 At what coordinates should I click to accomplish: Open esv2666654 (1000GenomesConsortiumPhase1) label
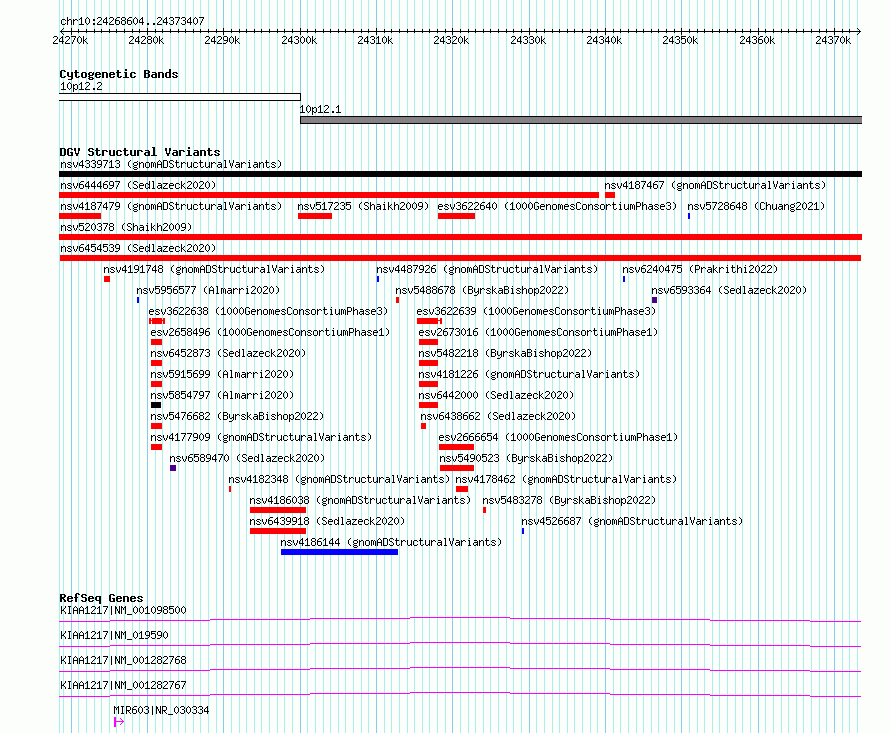click(x=558, y=437)
